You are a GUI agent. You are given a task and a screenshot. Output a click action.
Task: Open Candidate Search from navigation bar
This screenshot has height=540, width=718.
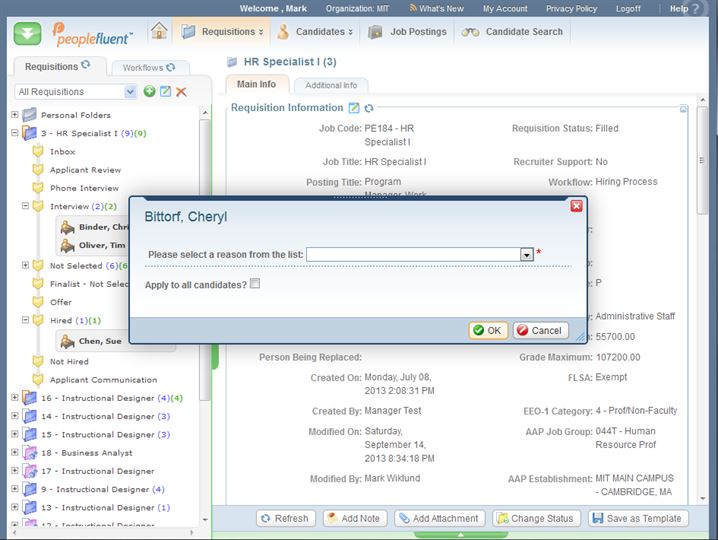tap(512, 32)
